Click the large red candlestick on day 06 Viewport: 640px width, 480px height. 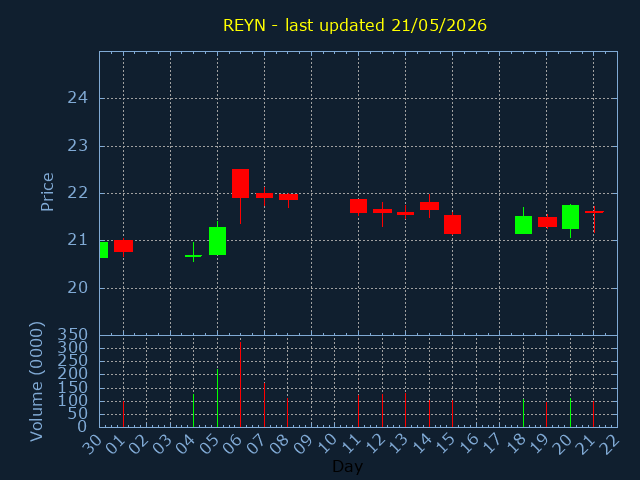pyautogui.click(x=240, y=183)
